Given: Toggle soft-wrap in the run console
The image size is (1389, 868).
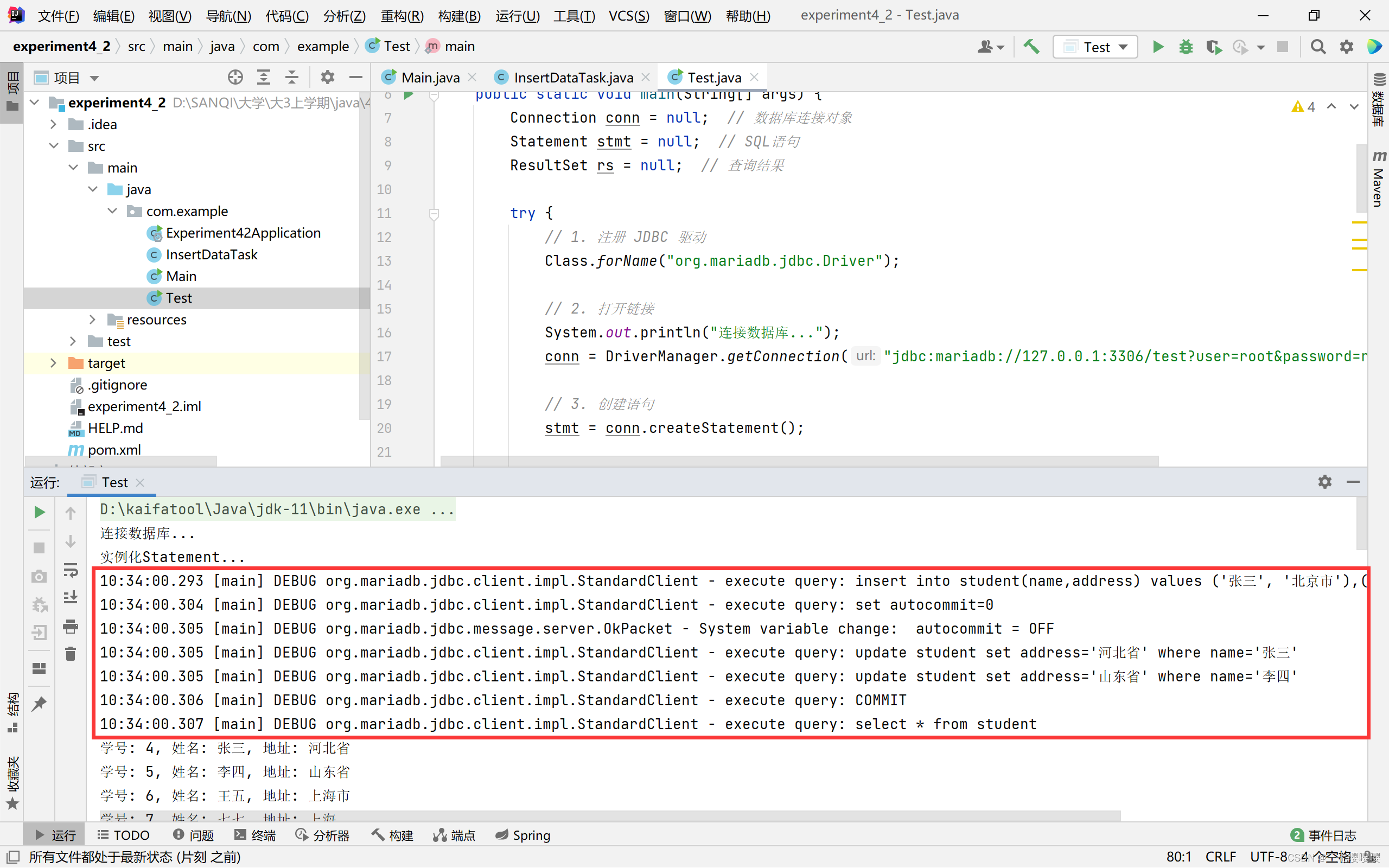Looking at the screenshot, I should [x=71, y=571].
